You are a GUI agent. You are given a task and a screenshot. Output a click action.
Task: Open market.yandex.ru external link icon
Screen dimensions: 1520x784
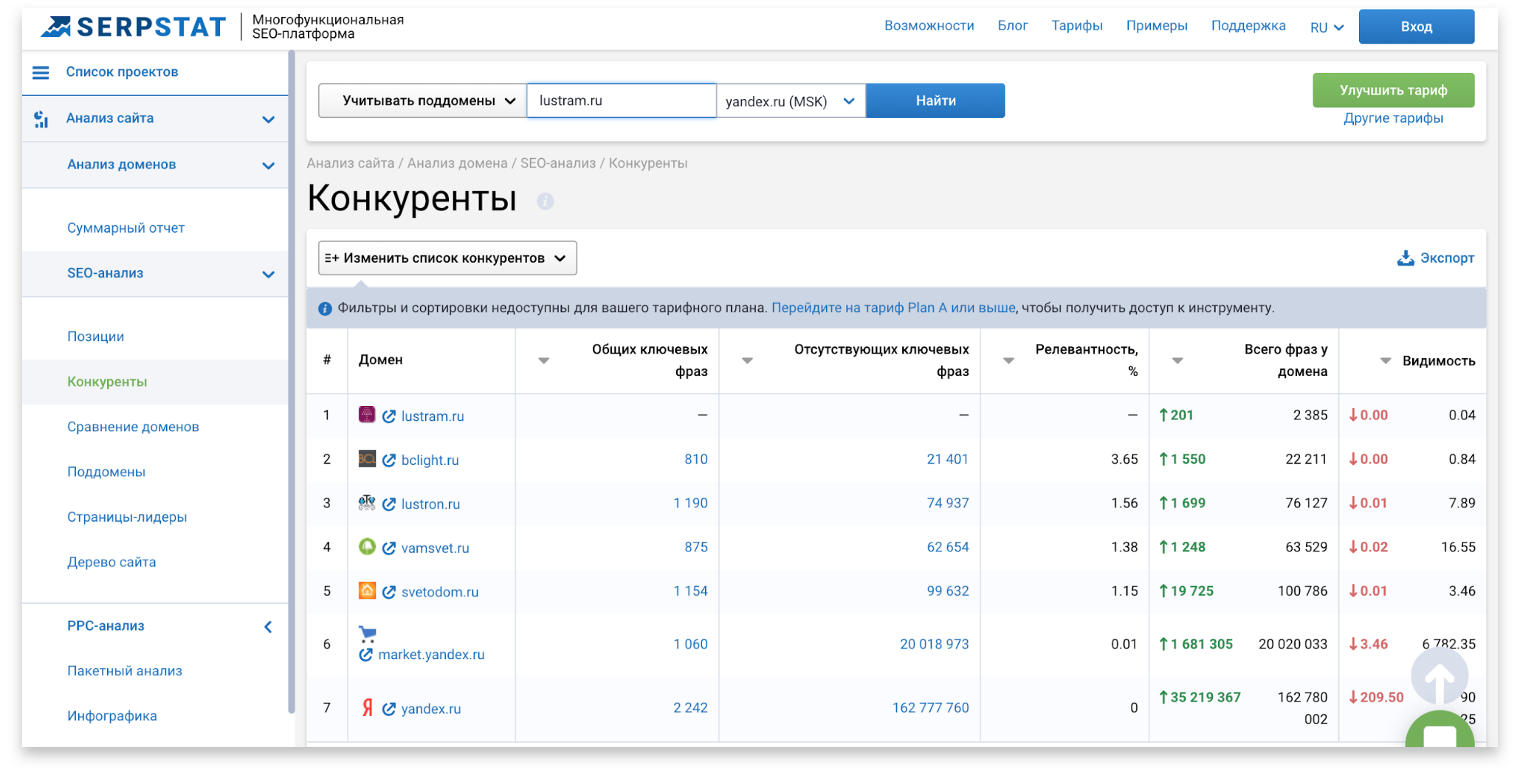[365, 655]
